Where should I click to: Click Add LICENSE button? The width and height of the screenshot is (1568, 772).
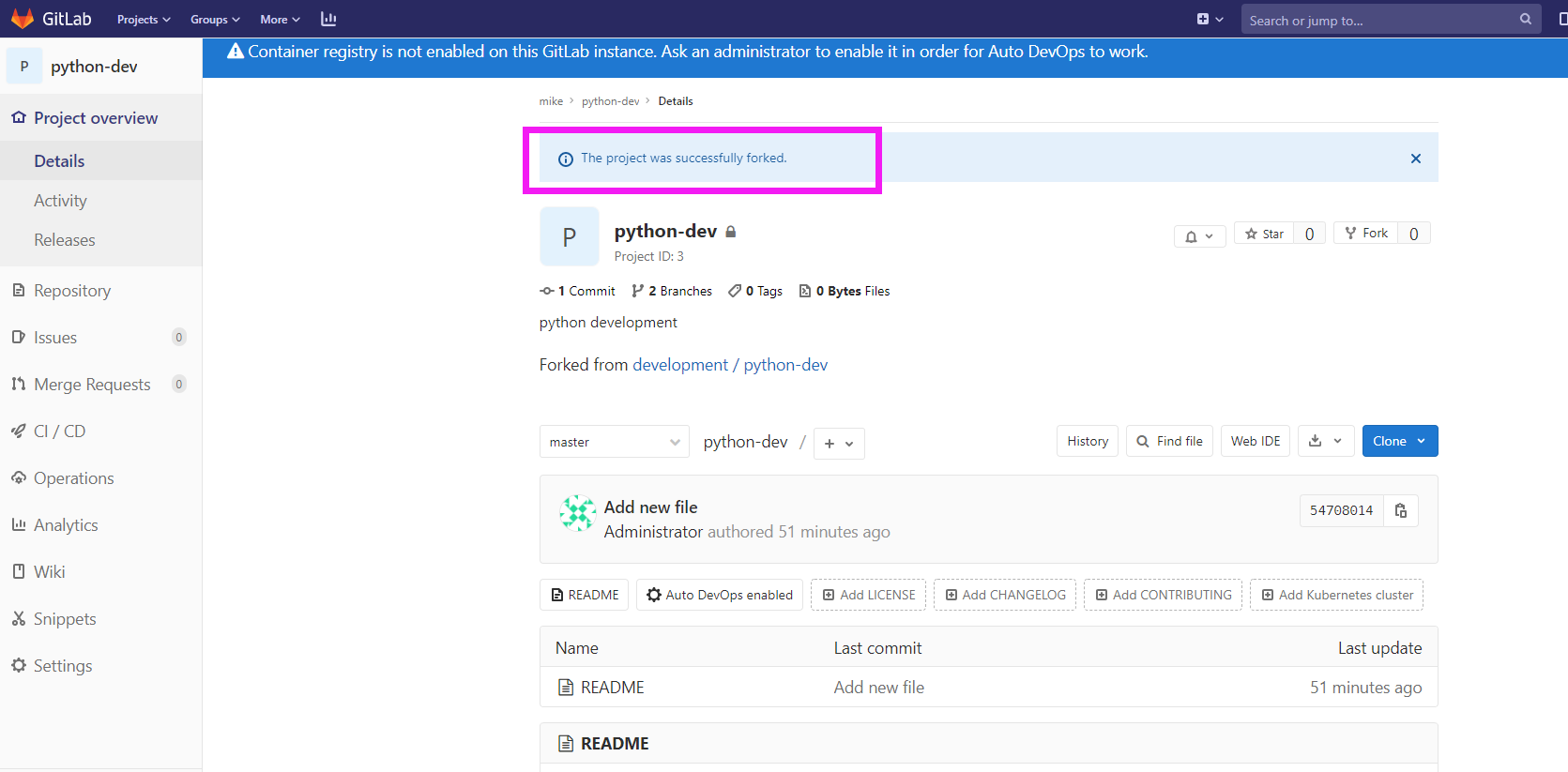click(869, 595)
